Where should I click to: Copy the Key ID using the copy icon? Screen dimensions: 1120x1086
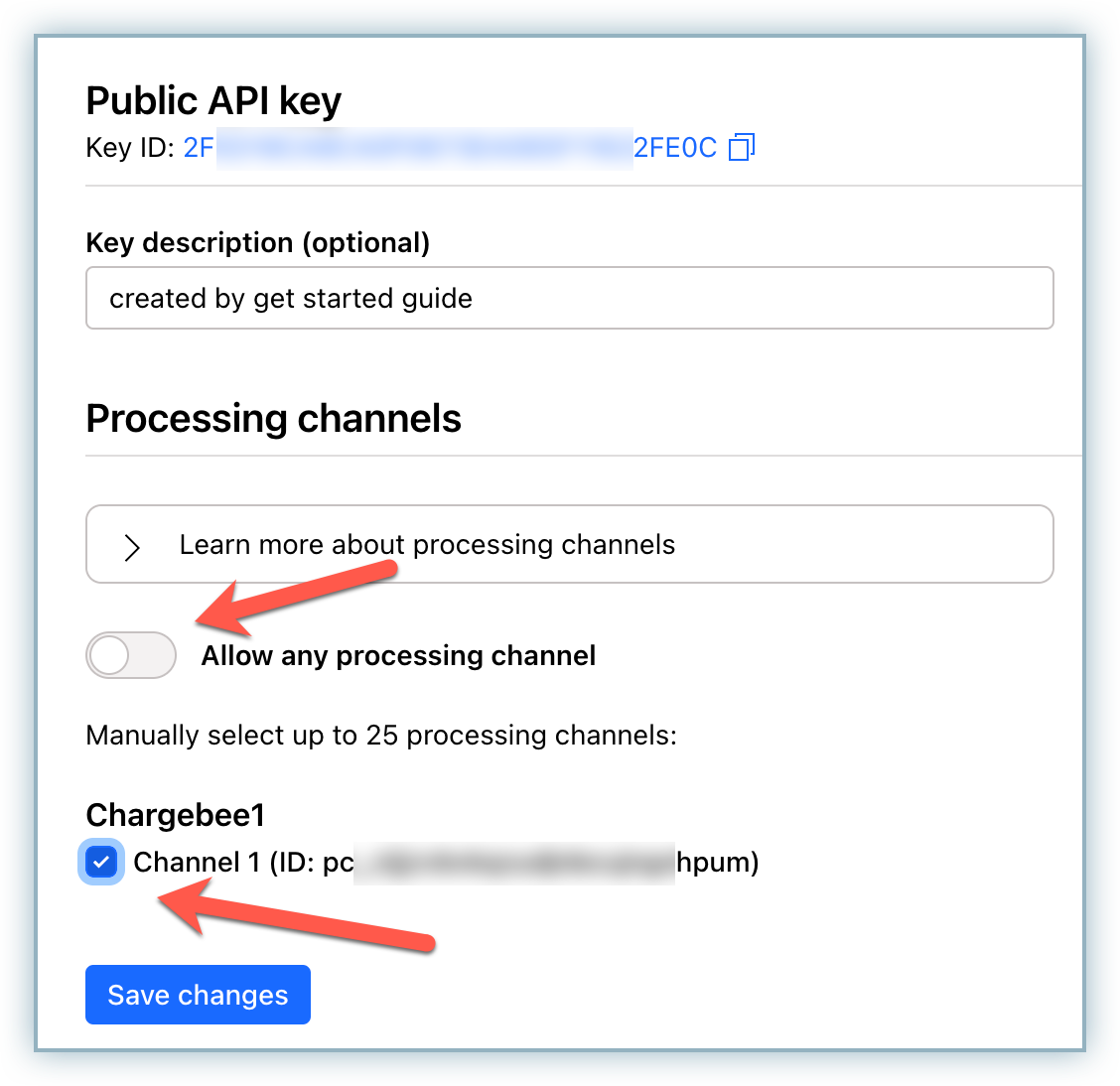742,148
